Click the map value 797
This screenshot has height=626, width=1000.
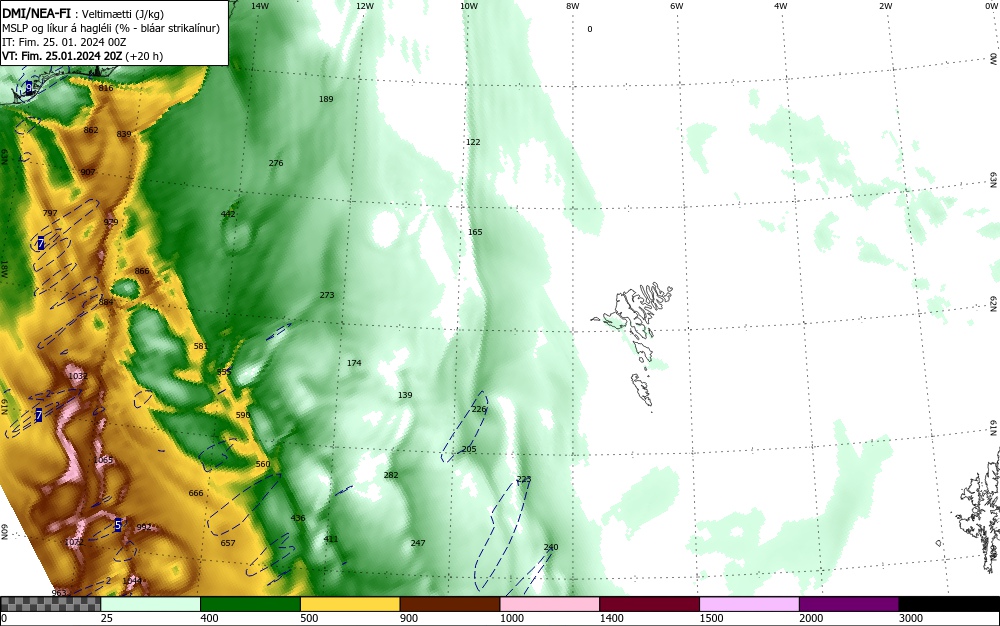(x=50, y=213)
